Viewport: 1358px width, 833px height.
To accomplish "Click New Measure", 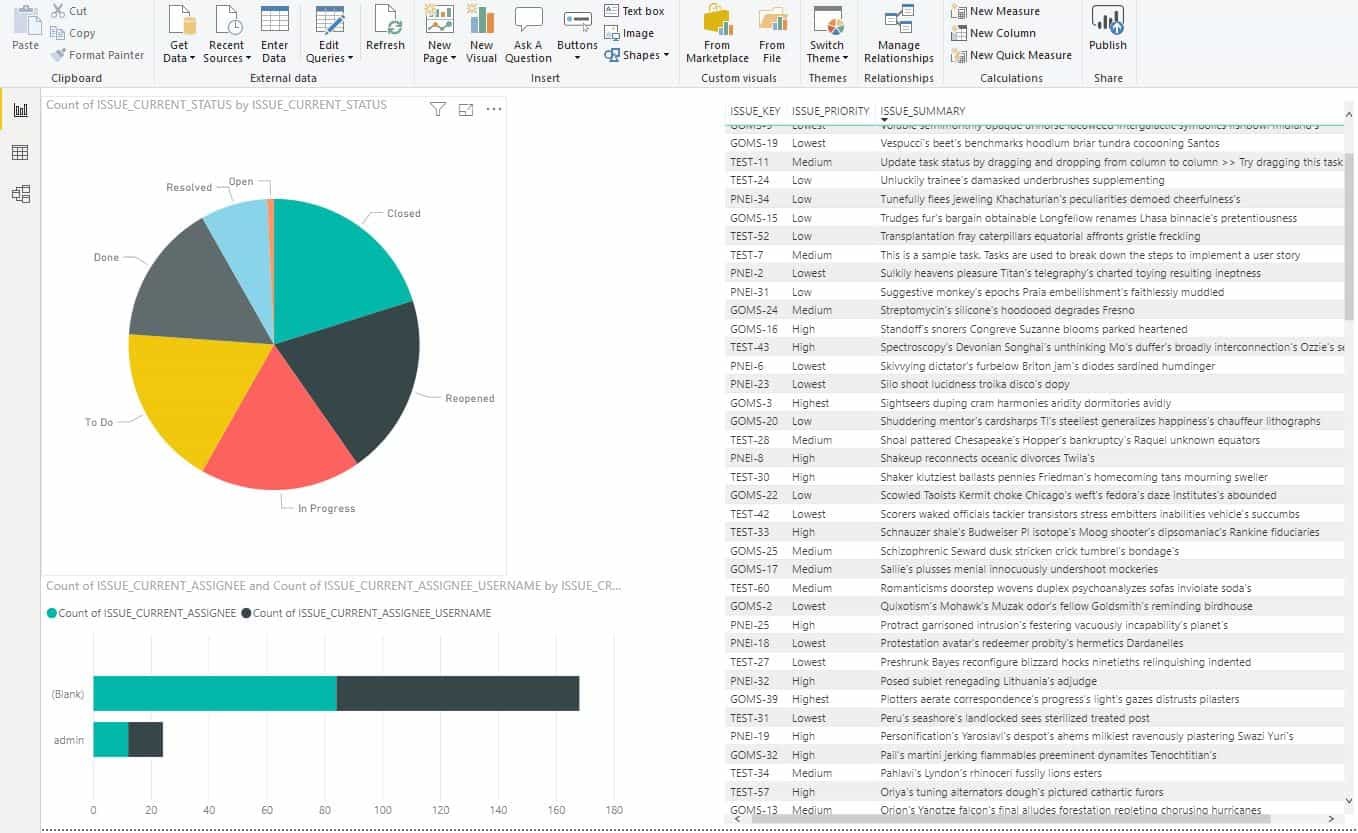I will click(x=995, y=11).
